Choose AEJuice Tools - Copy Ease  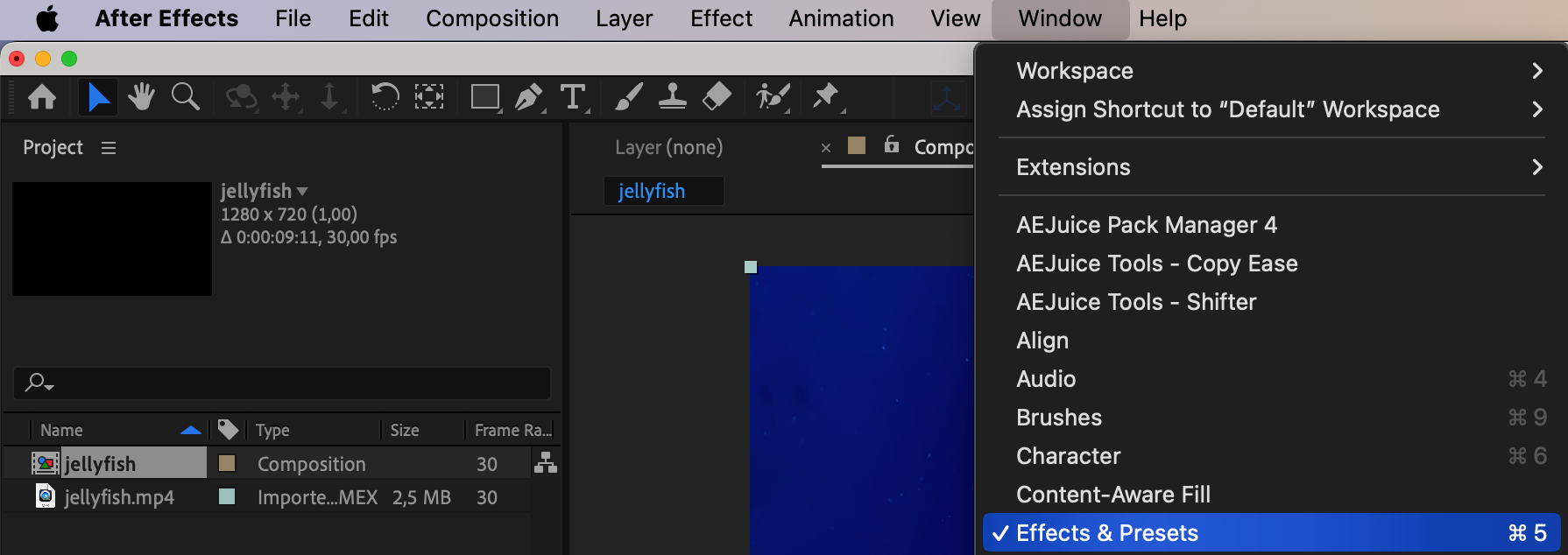[1271, 263]
